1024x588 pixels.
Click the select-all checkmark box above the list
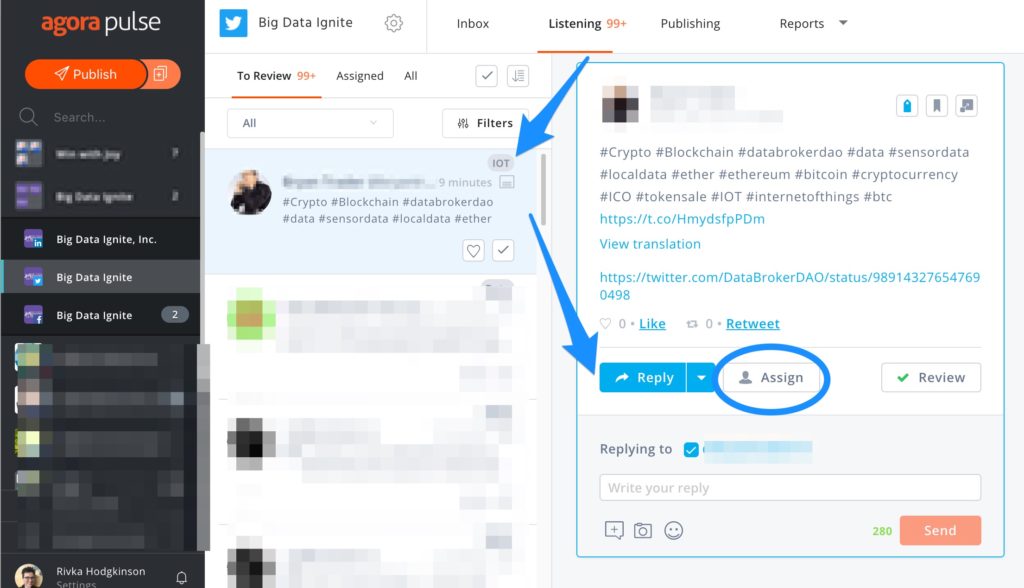tap(487, 76)
